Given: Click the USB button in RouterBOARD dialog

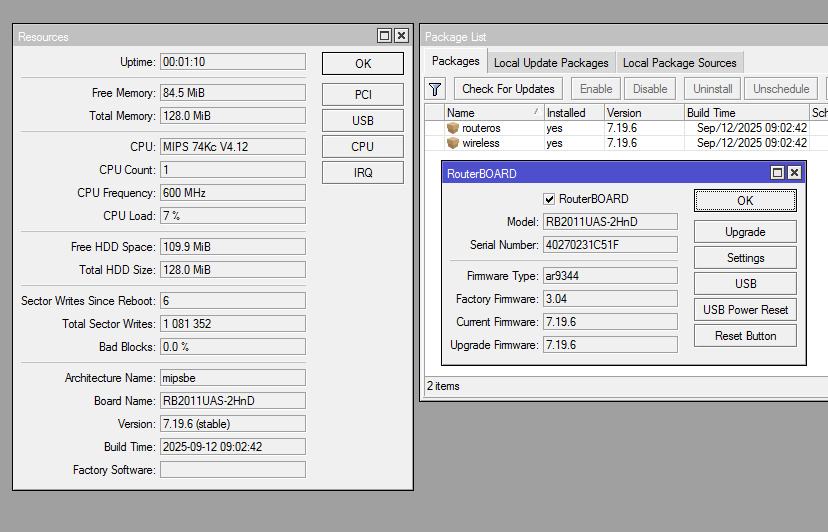Looking at the screenshot, I should pyautogui.click(x=745, y=284).
